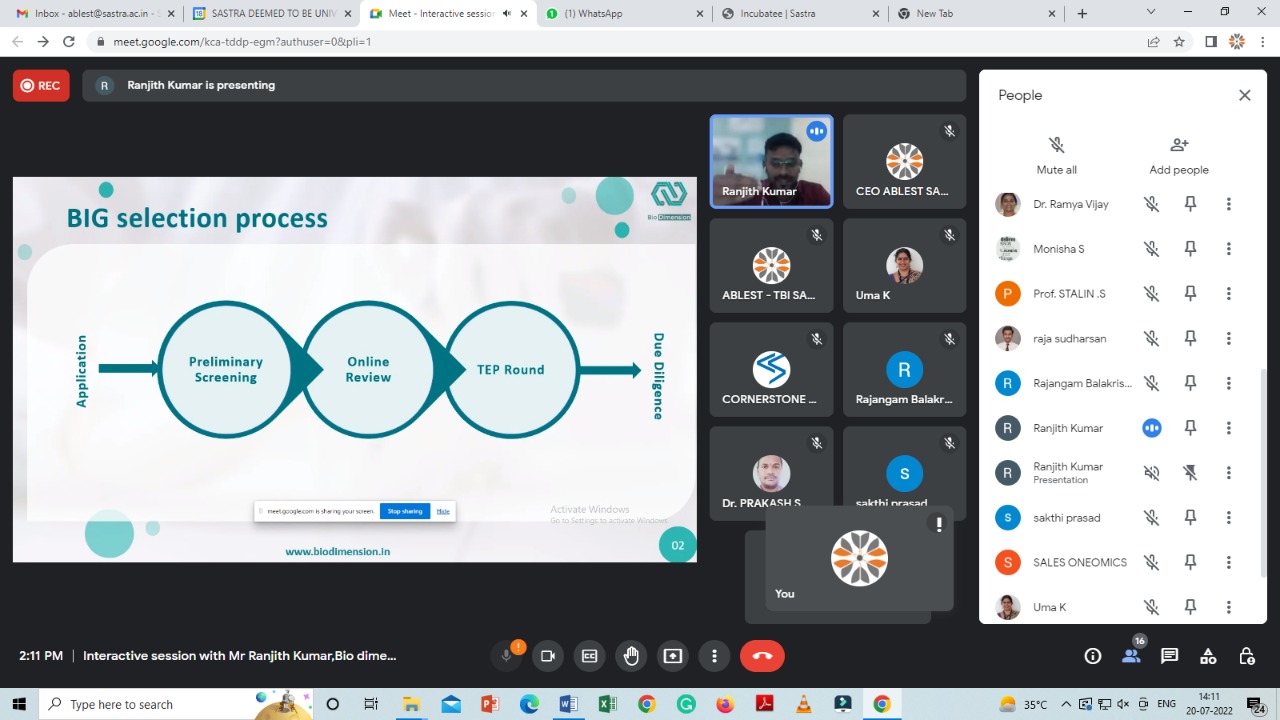Switch to the WhatsApp browser tab

(620, 13)
